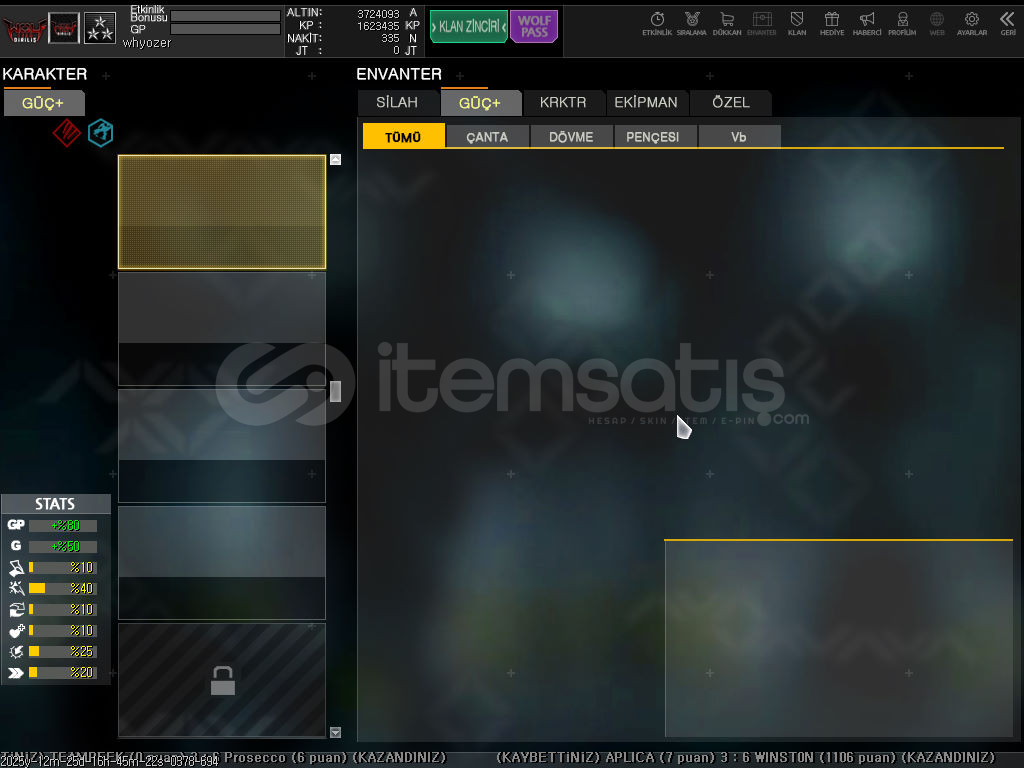Select the blue human soldier icon
The image size is (1024, 768).
pos(100,133)
